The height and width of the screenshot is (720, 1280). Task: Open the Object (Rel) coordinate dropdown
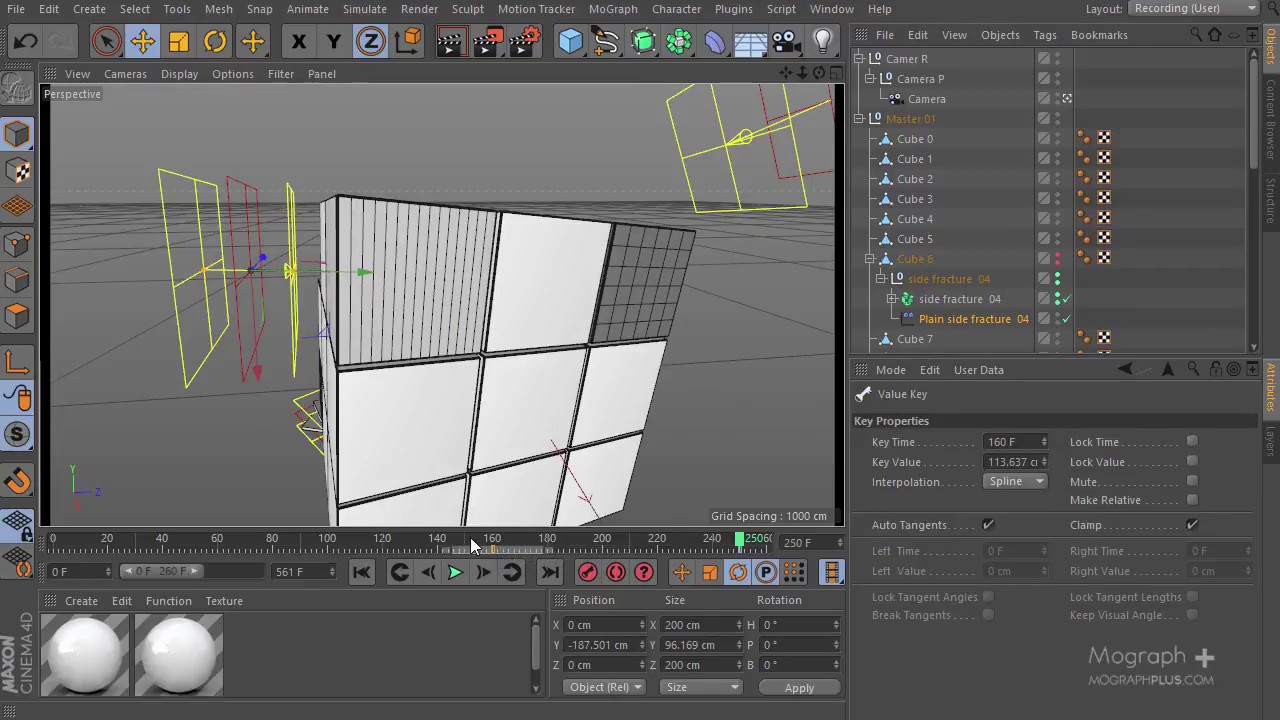coord(605,688)
